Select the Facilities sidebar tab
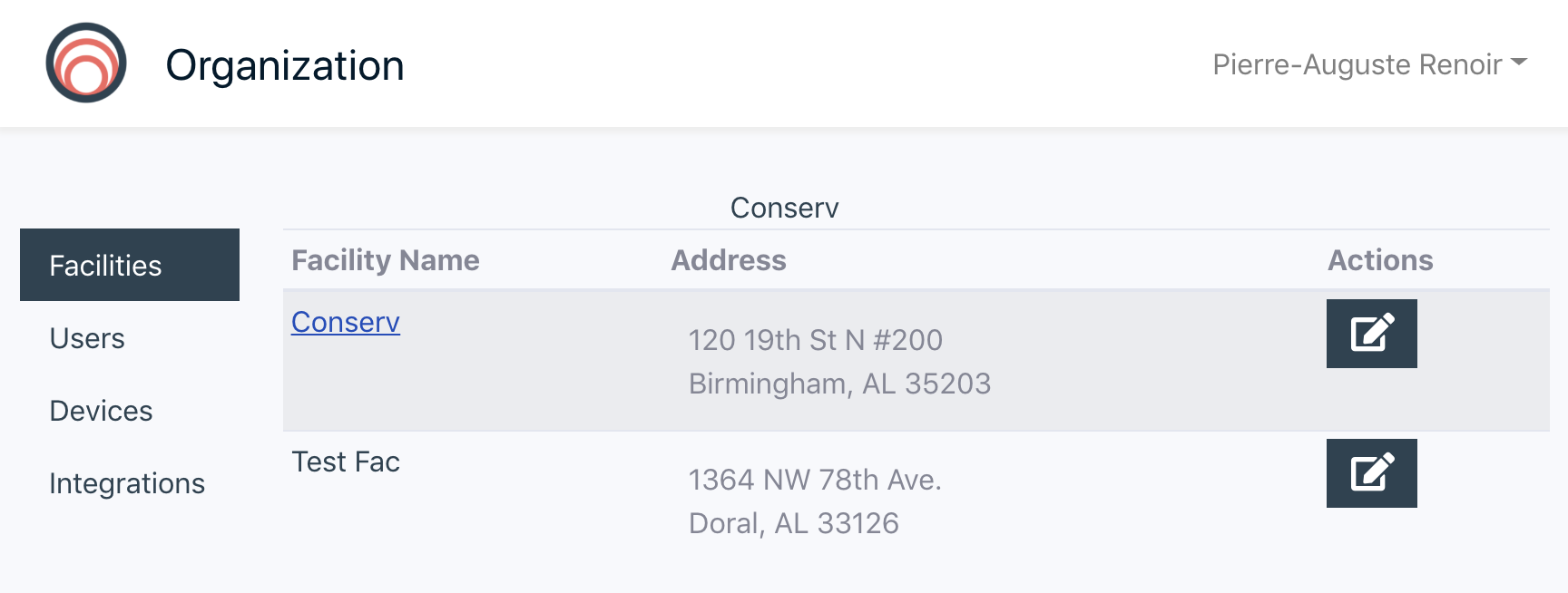Screen dimensions: 1568x593 pos(130,265)
